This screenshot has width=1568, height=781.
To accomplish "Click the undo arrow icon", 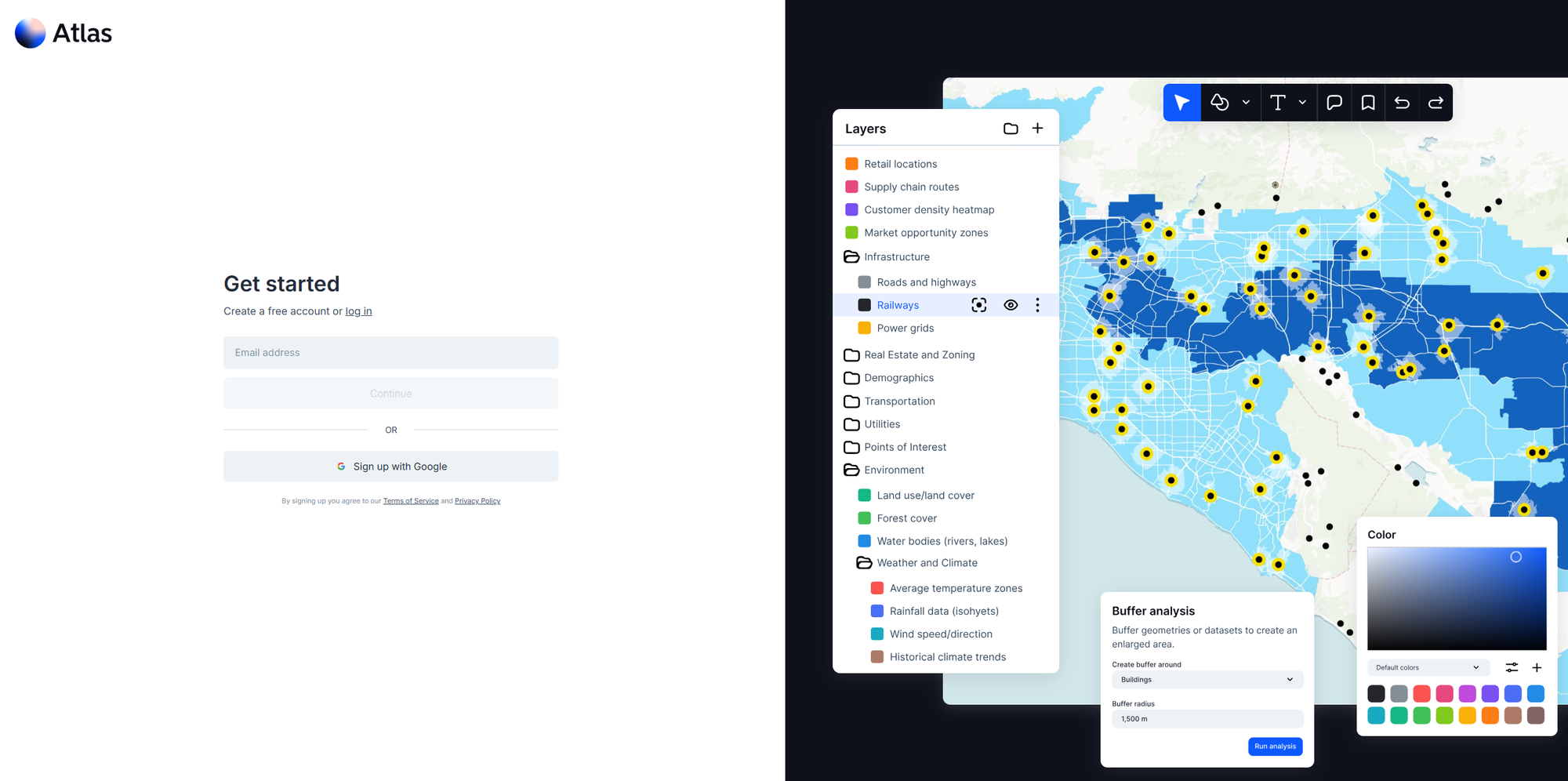I will click(1402, 103).
